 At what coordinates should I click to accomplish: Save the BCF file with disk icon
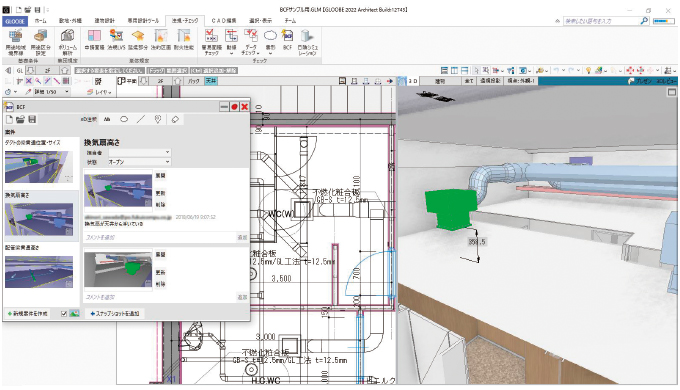pyautogui.click(x=32, y=119)
